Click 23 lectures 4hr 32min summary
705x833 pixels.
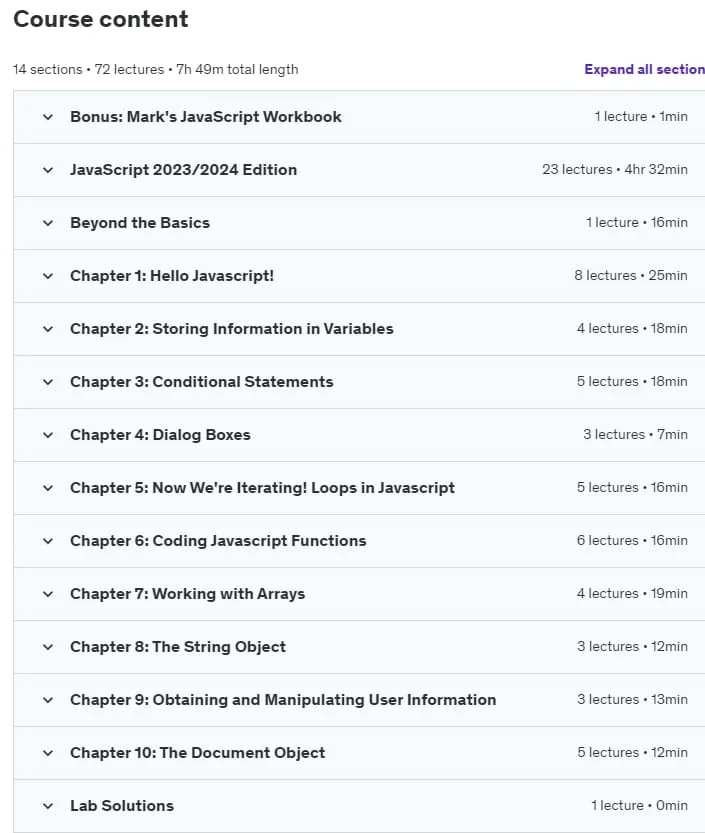point(615,169)
